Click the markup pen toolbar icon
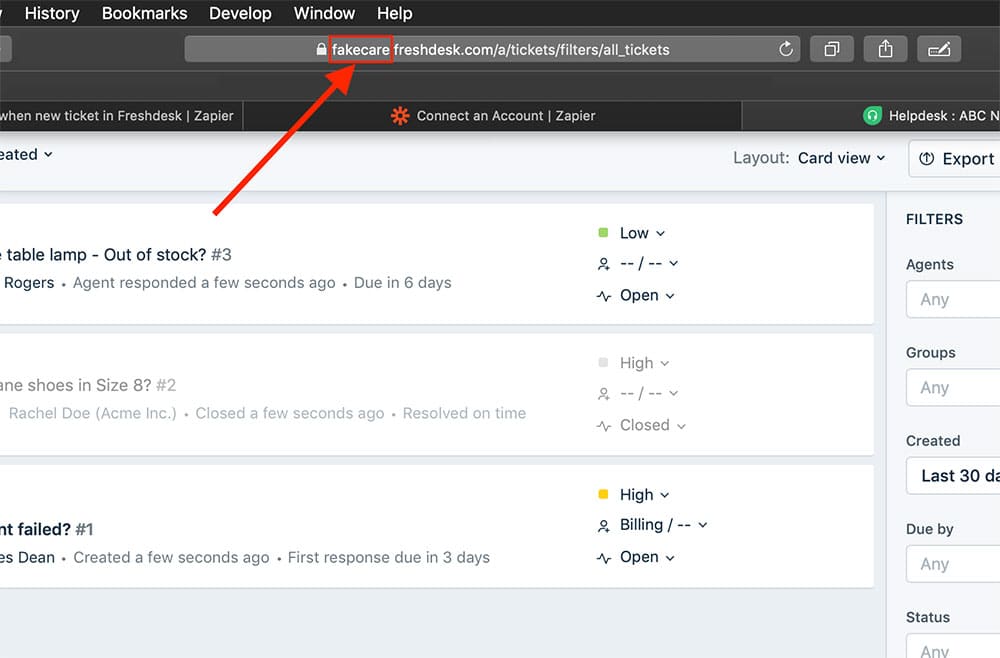1000x658 pixels. 938,49
